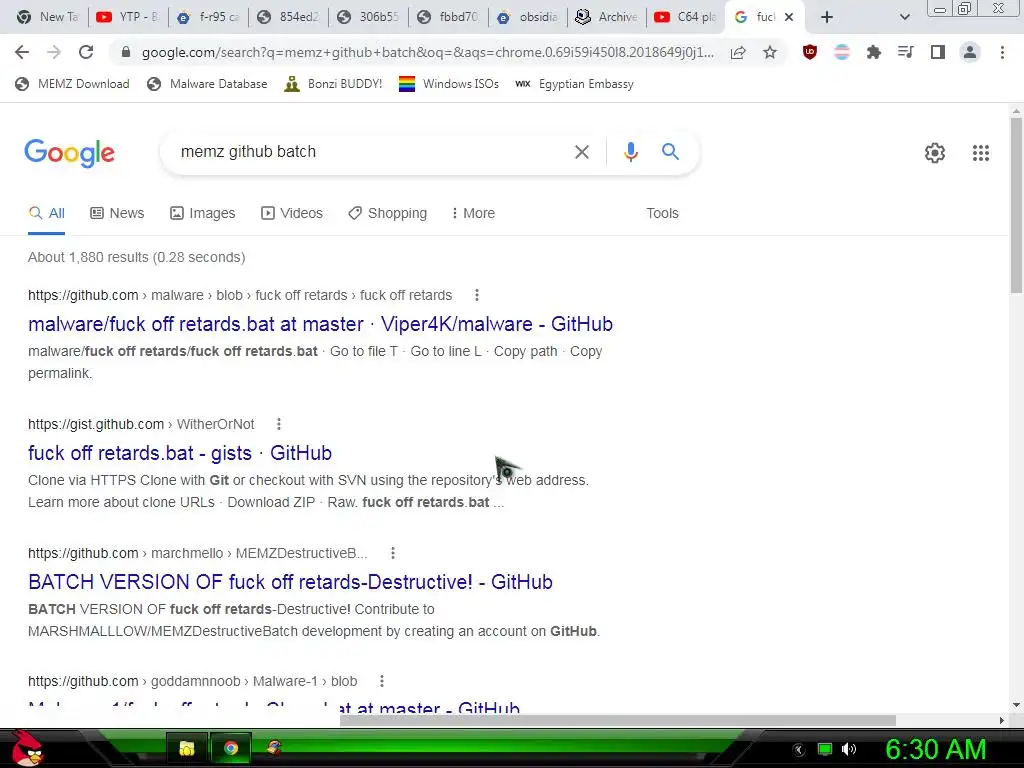
Task: Open options for the WitherOrNot gist result
Action: coord(279,424)
